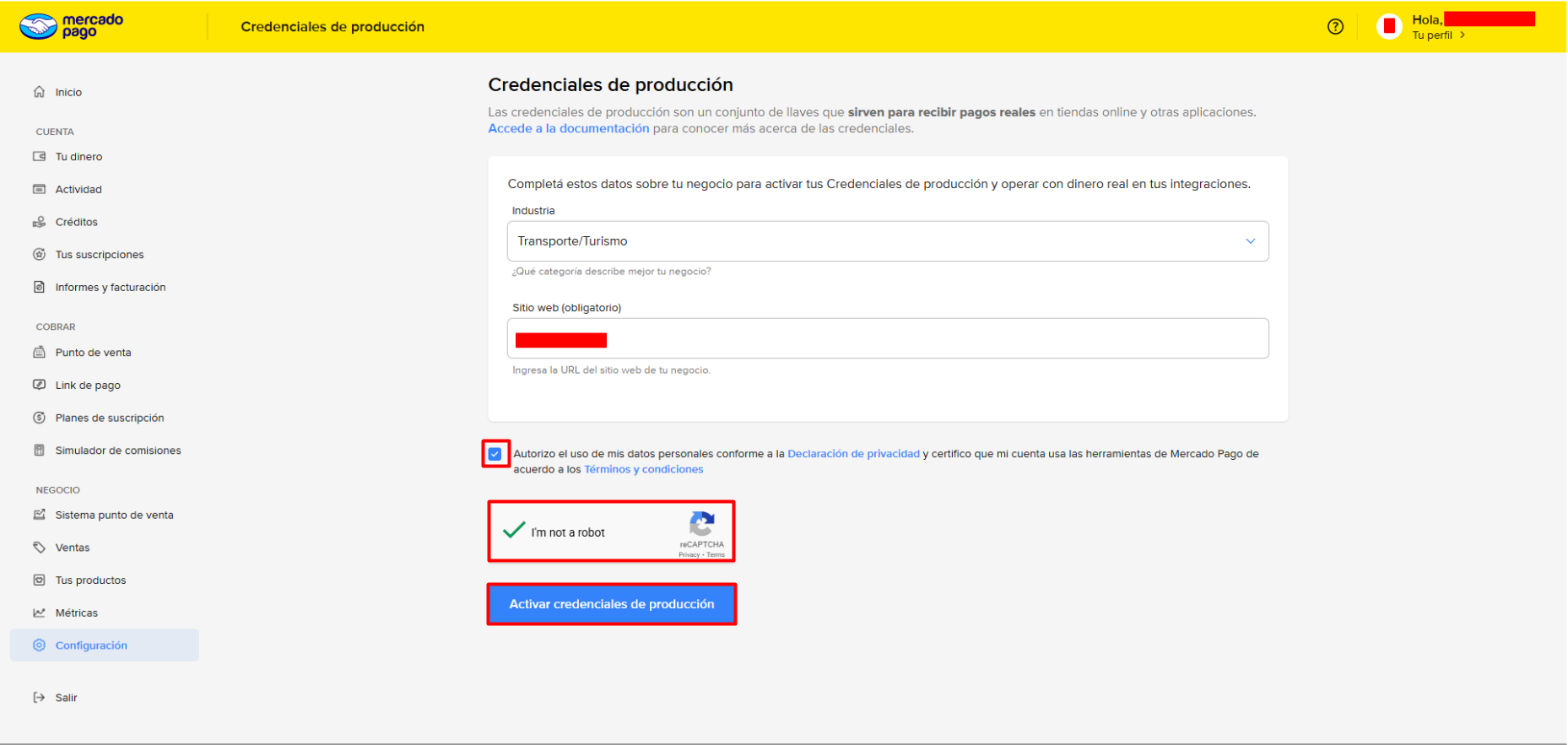This screenshot has height=745, width=1568.
Task: Click the Ventas tag icon
Action: pos(39,548)
